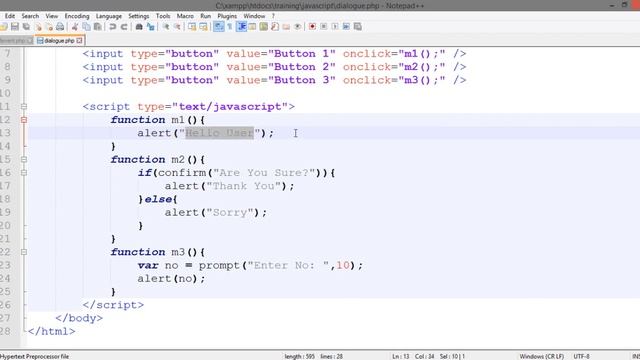Toggle synchronized horizontal scrolling
The width and height of the screenshot is (640, 360).
click(203, 27)
